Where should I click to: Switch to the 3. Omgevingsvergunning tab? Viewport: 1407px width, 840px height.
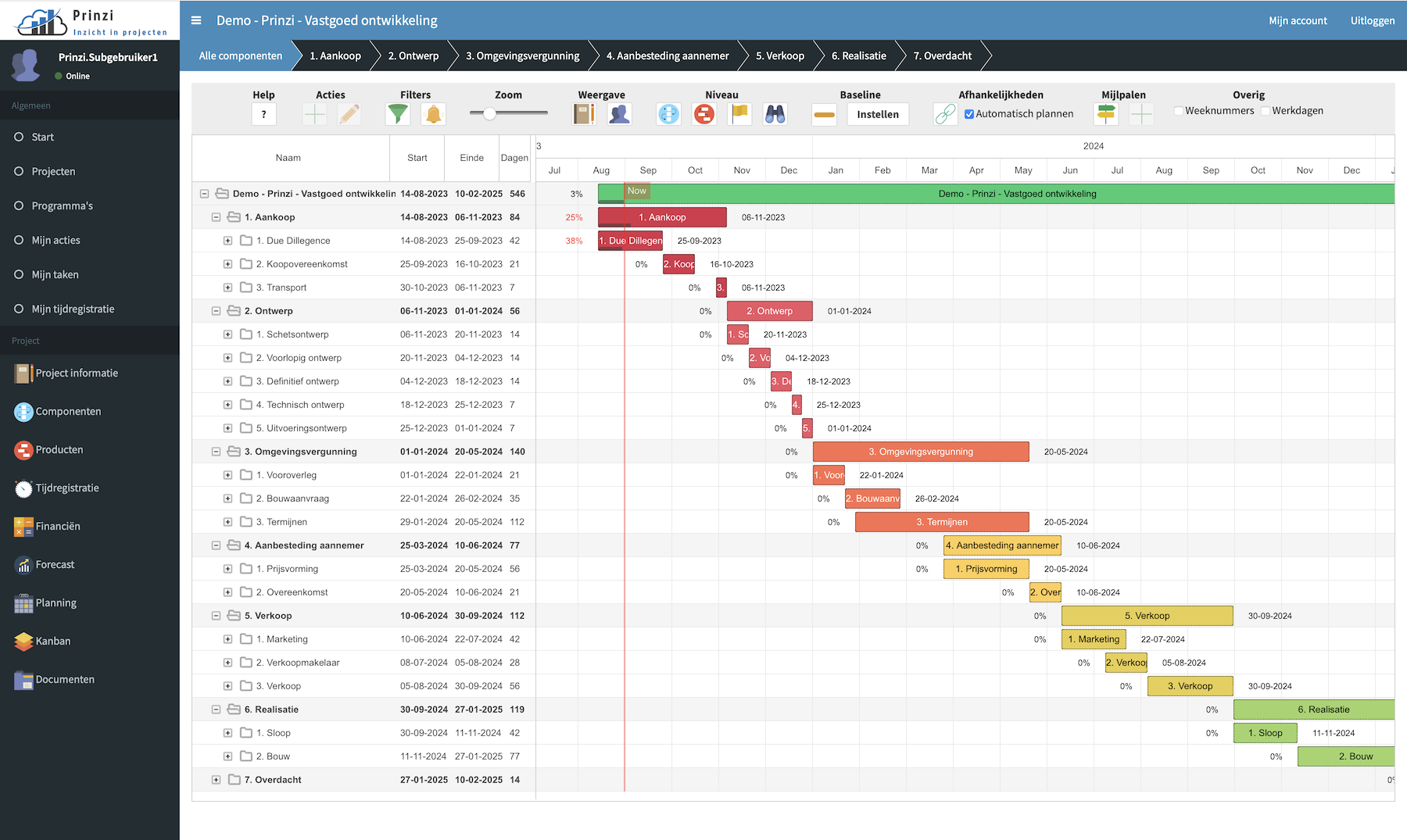click(523, 55)
